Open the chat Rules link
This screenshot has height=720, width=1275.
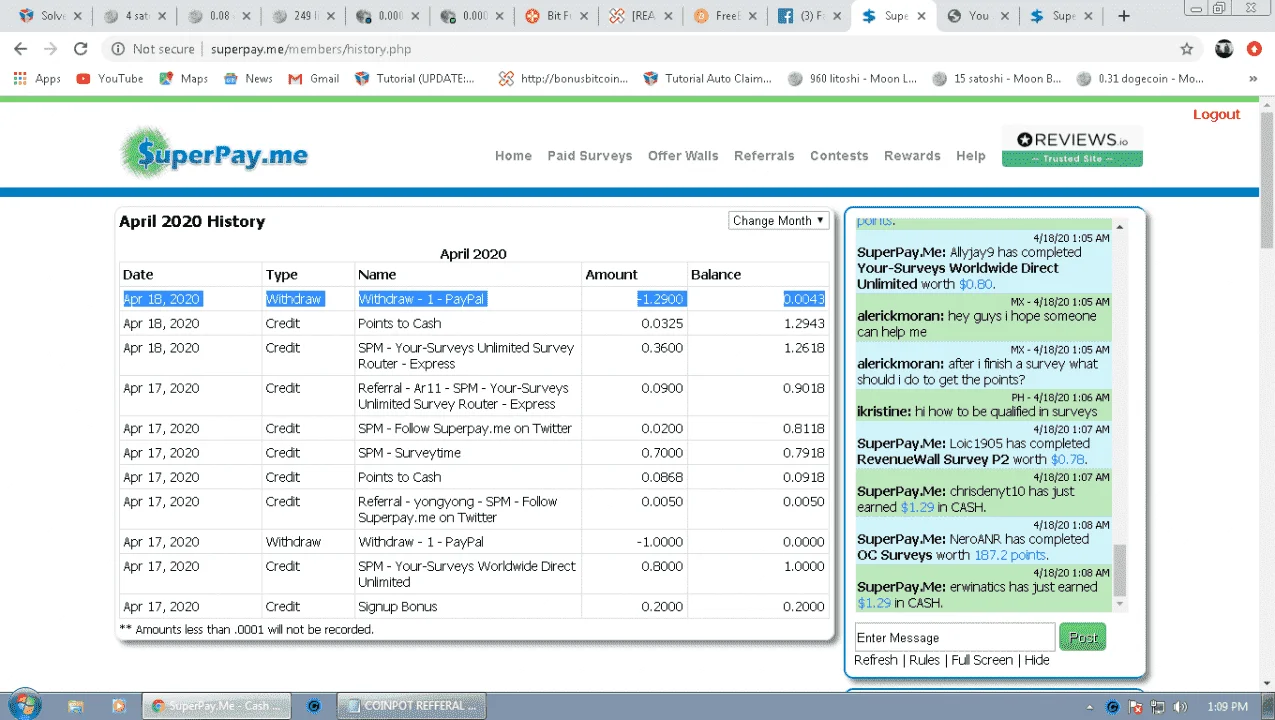924,660
